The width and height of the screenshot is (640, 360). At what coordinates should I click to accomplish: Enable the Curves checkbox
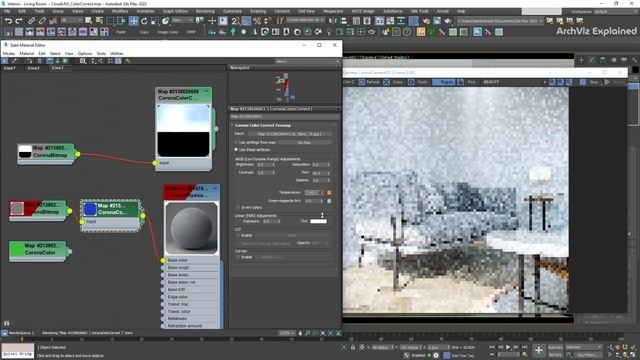coord(238,257)
